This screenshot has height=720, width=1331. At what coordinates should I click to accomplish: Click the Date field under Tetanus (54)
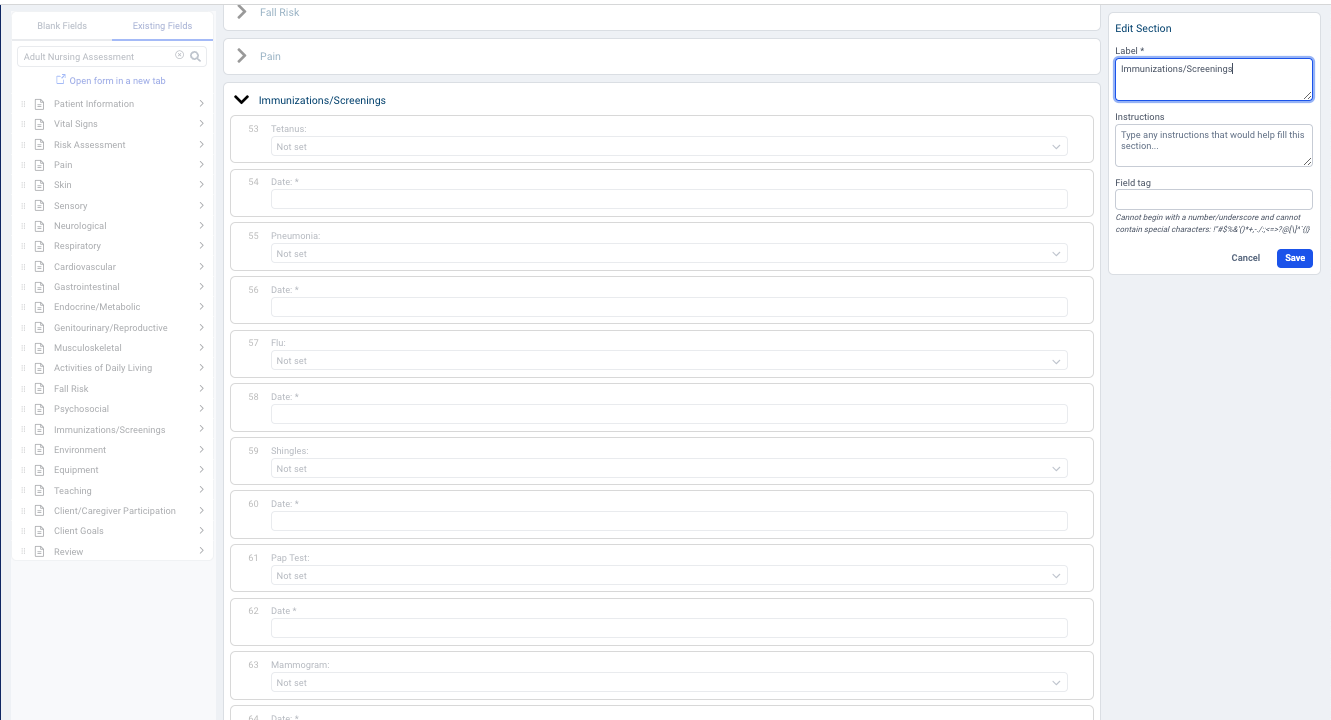[669, 200]
